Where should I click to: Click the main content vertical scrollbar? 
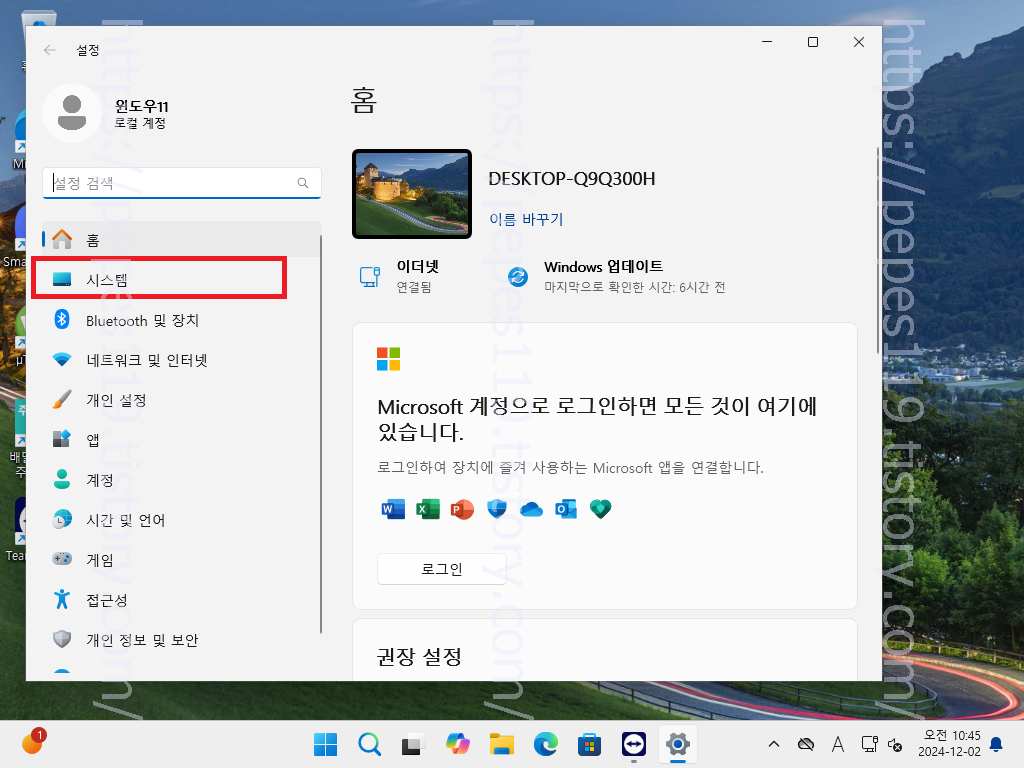coord(878,251)
